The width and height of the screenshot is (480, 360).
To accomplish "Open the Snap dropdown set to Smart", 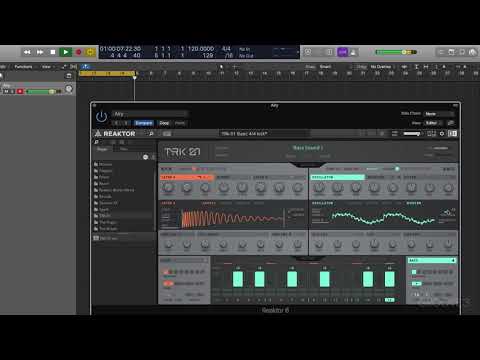I will click(x=326, y=67).
